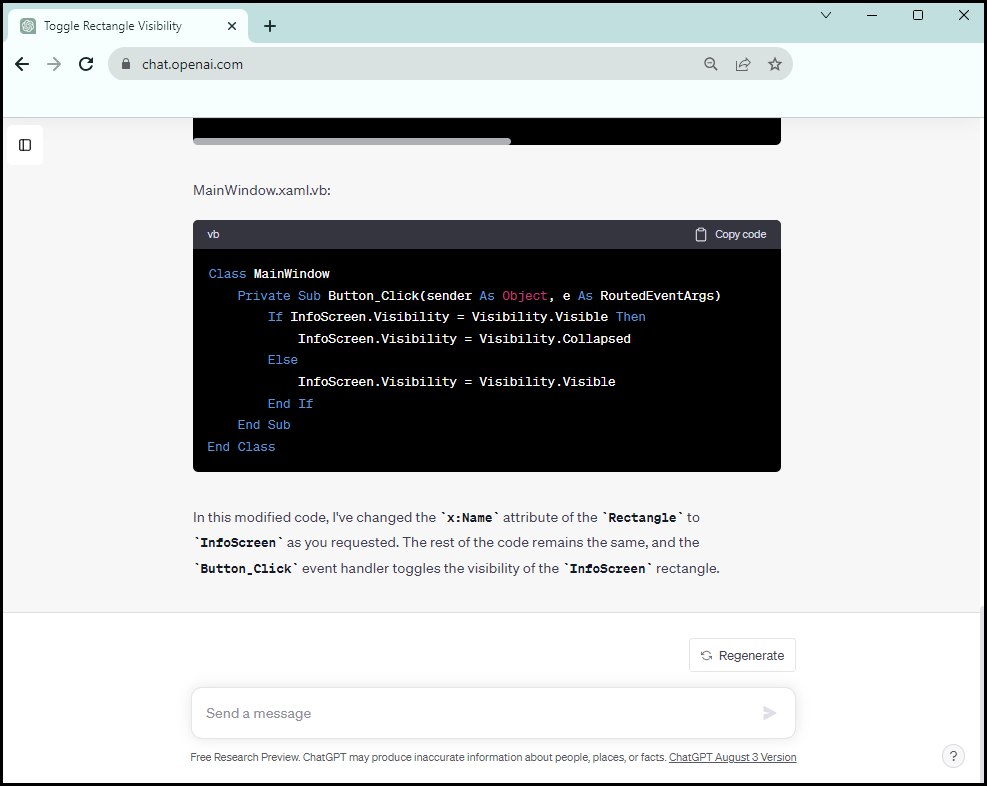Click the `Rectangle` inline code text
The height and width of the screenshot is (786, 987).
click(x=642, y=518)
